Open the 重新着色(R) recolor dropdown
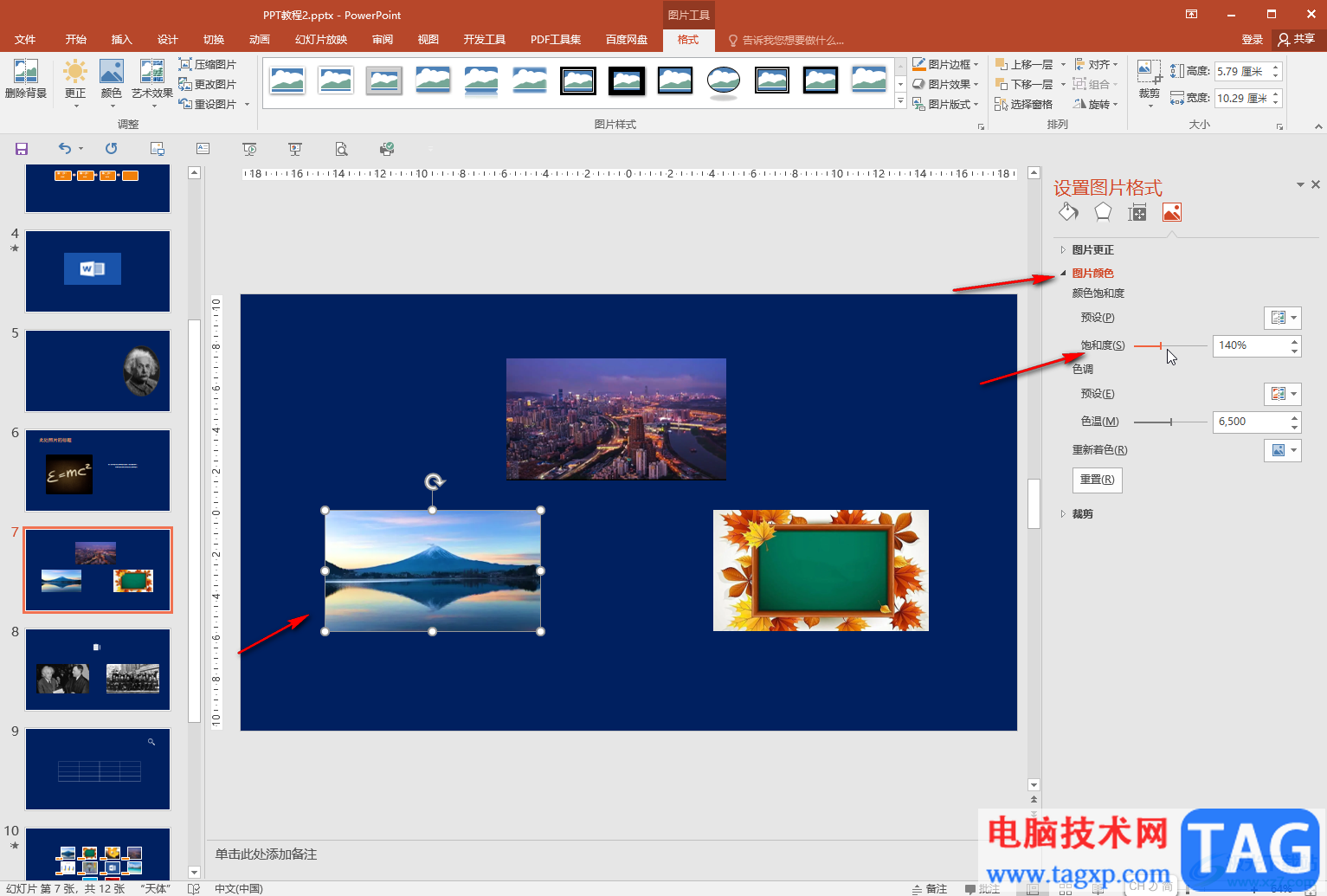This screenshot has width=1327, height=896. point(1282,450)
